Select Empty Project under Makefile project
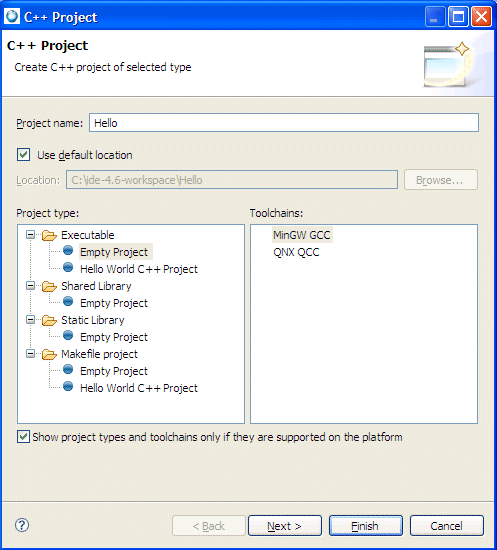Screen dimensions: 497x550 (114, 371)
